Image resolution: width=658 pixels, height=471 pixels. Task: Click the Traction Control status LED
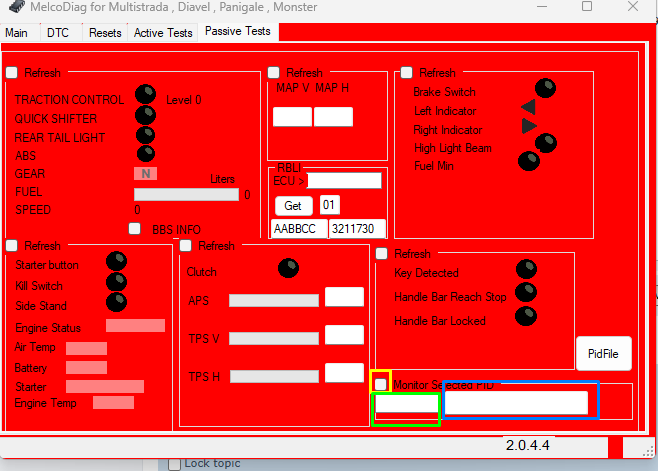(x=146, y=94)
